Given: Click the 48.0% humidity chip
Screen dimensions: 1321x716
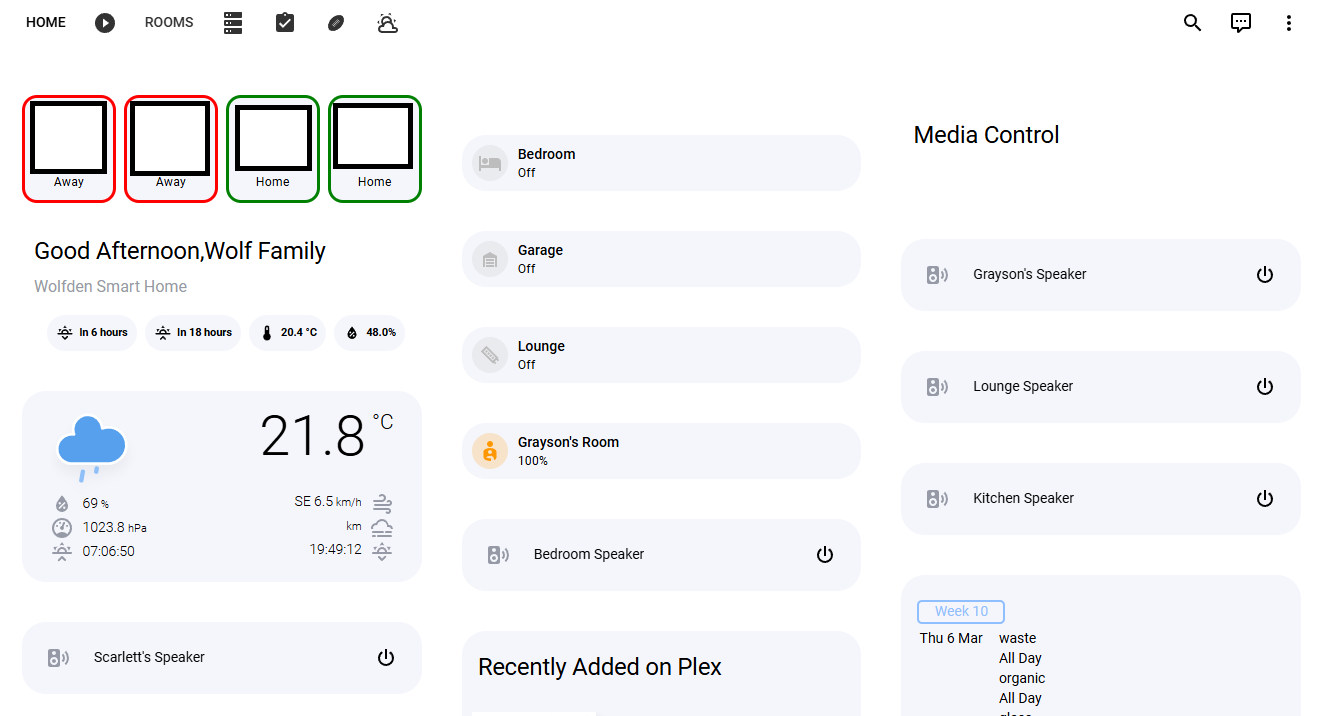Looking at the screenshot, I should pos(370,333).
